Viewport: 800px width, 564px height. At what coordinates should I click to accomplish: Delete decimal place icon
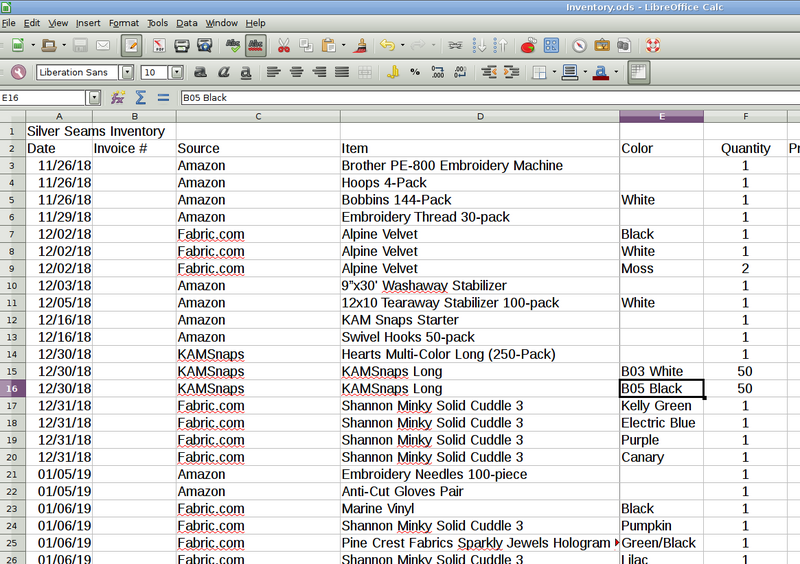pyautogui.click(x=460, y=72)
